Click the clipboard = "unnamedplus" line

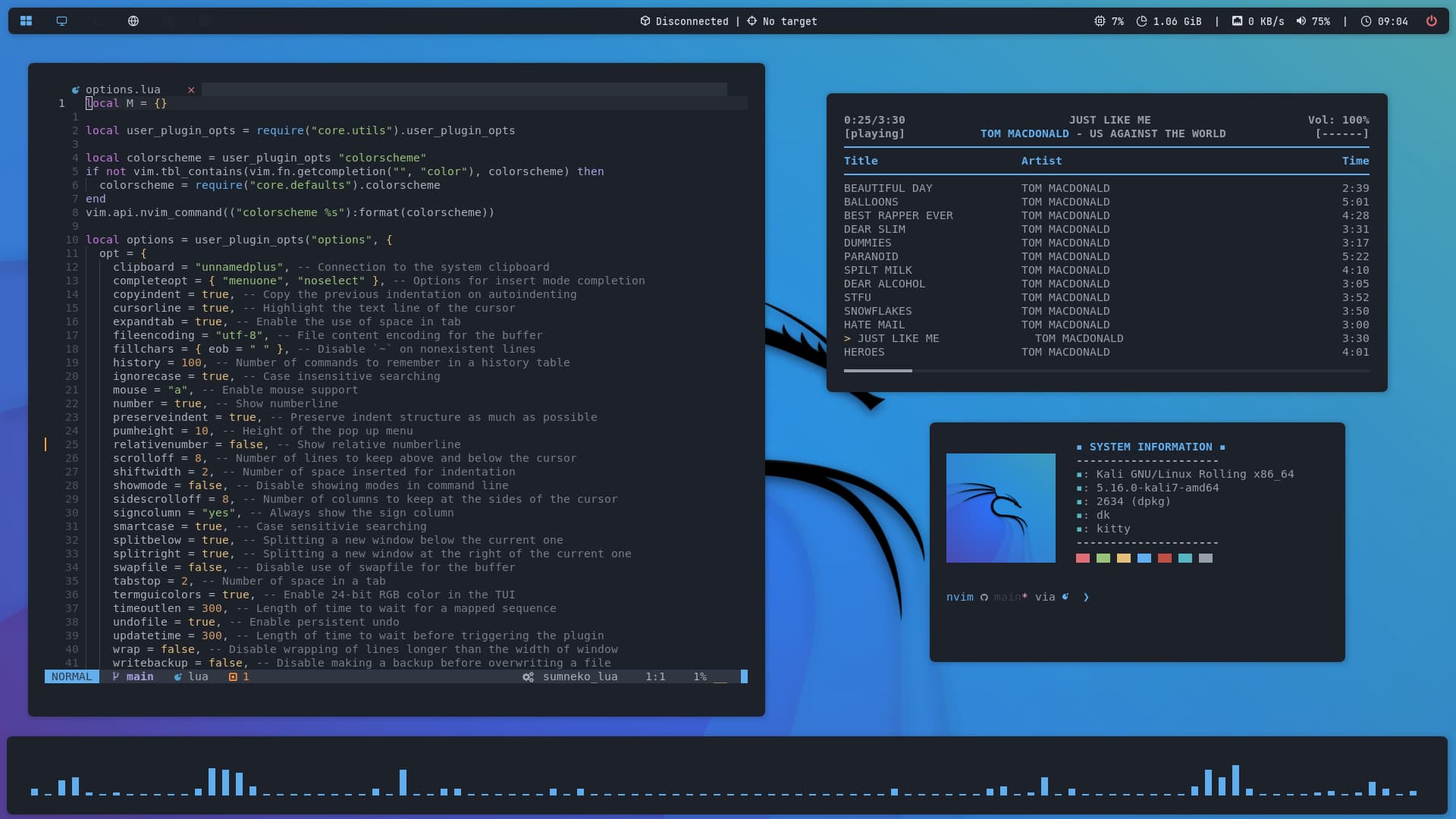point(331,267)
